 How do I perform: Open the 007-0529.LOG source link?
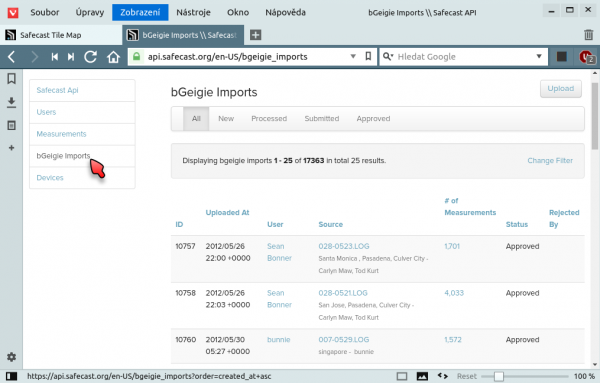pyautogui.click(x=344, y=340)
